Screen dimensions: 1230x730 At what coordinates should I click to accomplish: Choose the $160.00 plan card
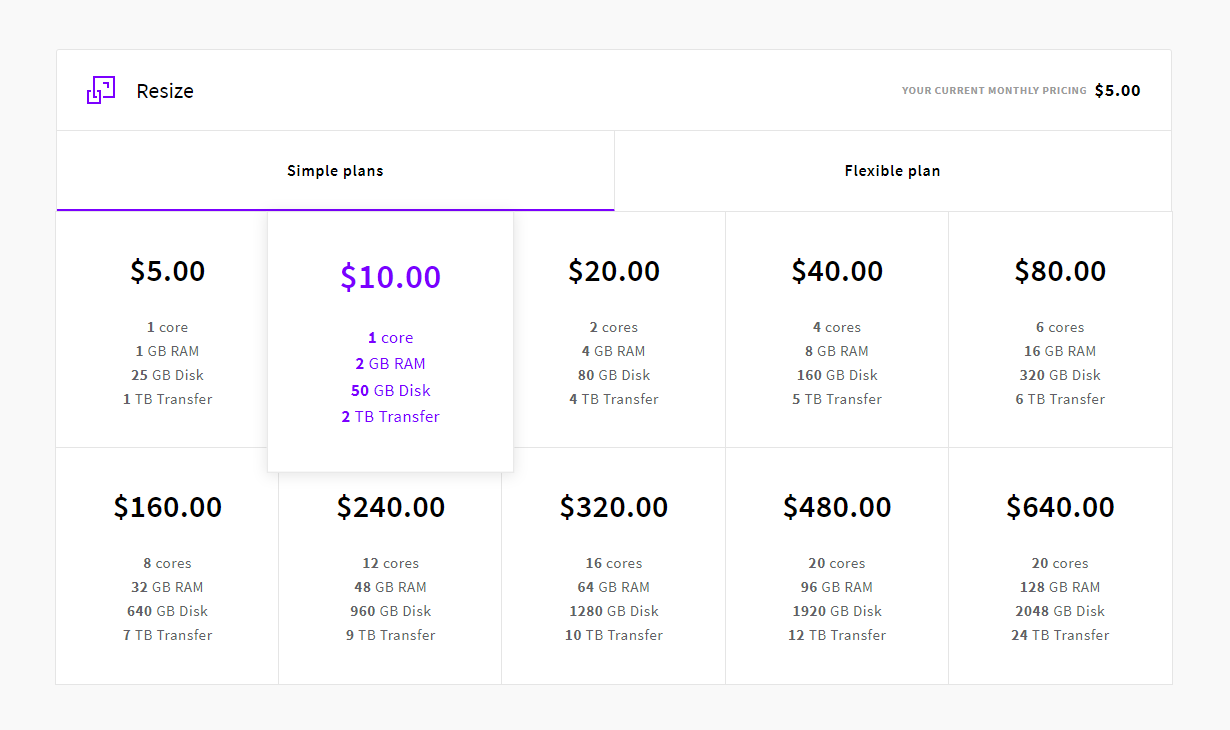(167, 566)
